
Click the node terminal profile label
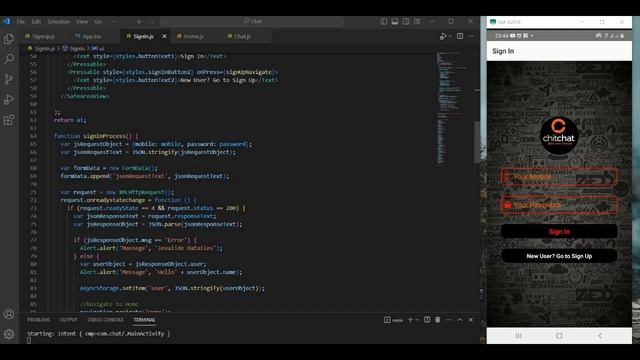pos(393,320)
